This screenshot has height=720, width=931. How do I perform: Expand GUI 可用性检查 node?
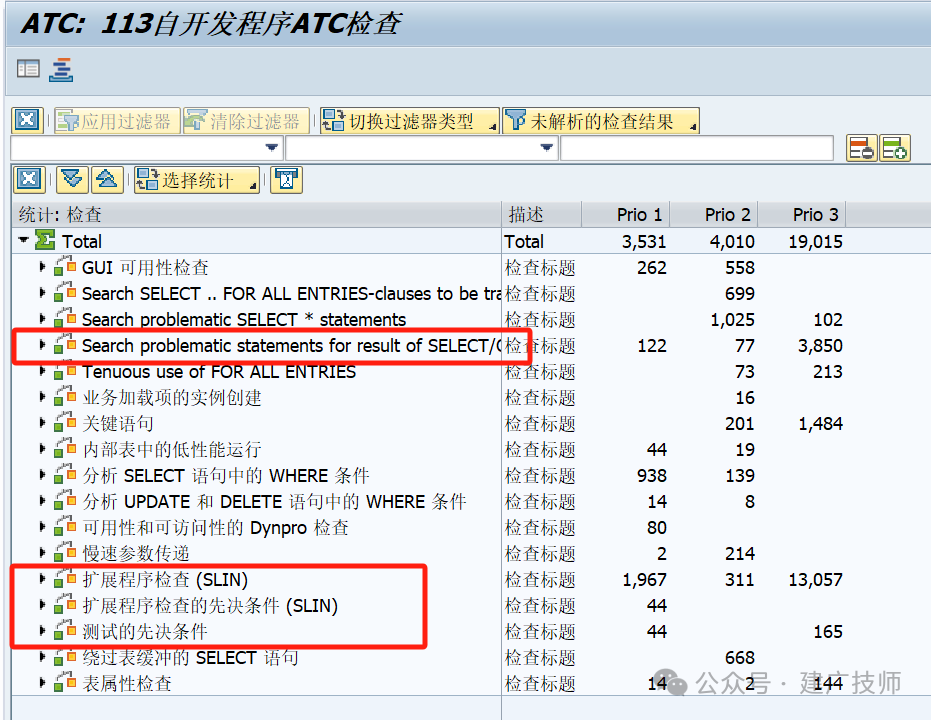click(42, 267)
